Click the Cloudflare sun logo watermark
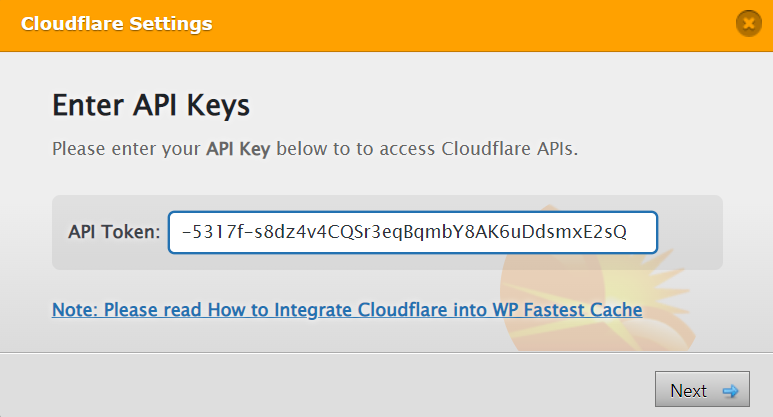Image resolution: width=773 pixels, height=417 pixels. point(597,278)
